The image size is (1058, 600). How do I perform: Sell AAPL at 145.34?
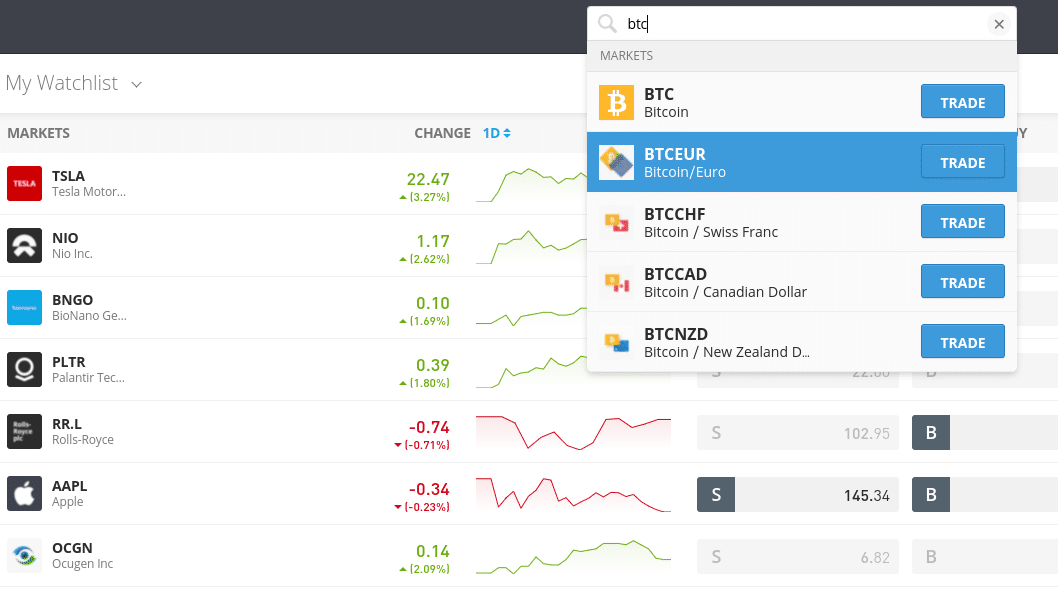pyautogui.click(x=798, y=495)
